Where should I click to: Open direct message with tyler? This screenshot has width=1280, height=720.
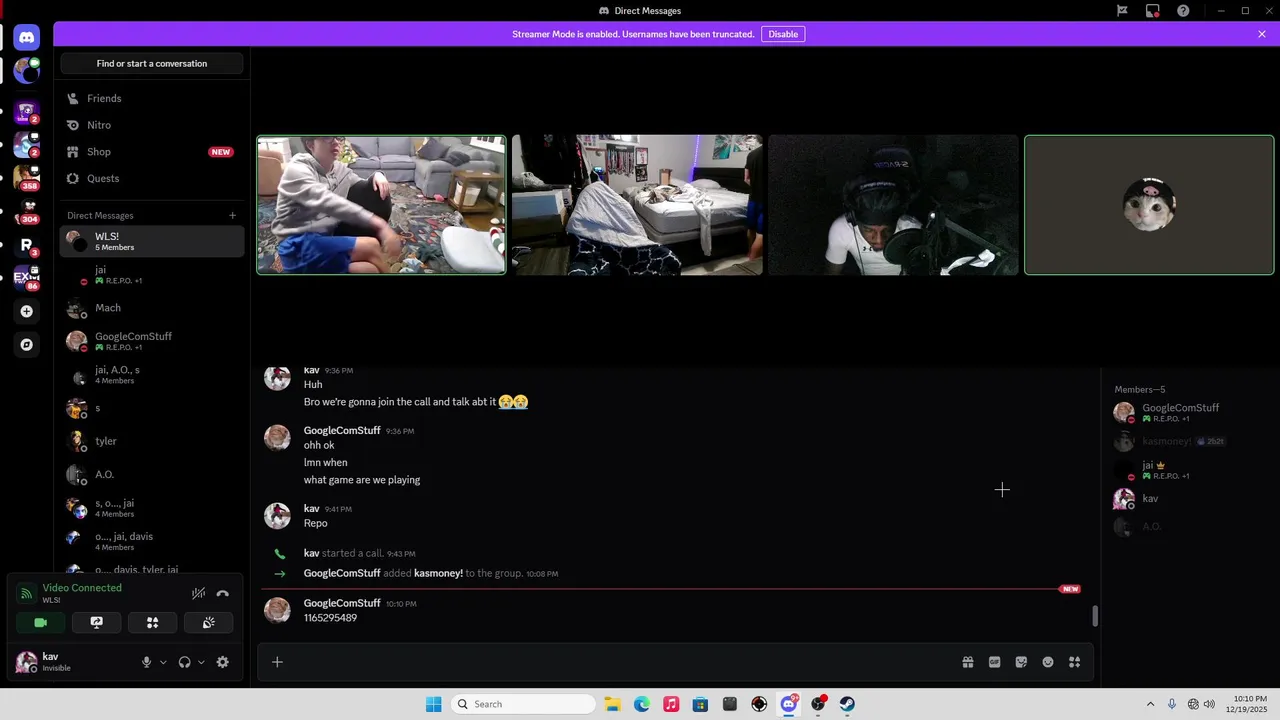tap(152, 441)
